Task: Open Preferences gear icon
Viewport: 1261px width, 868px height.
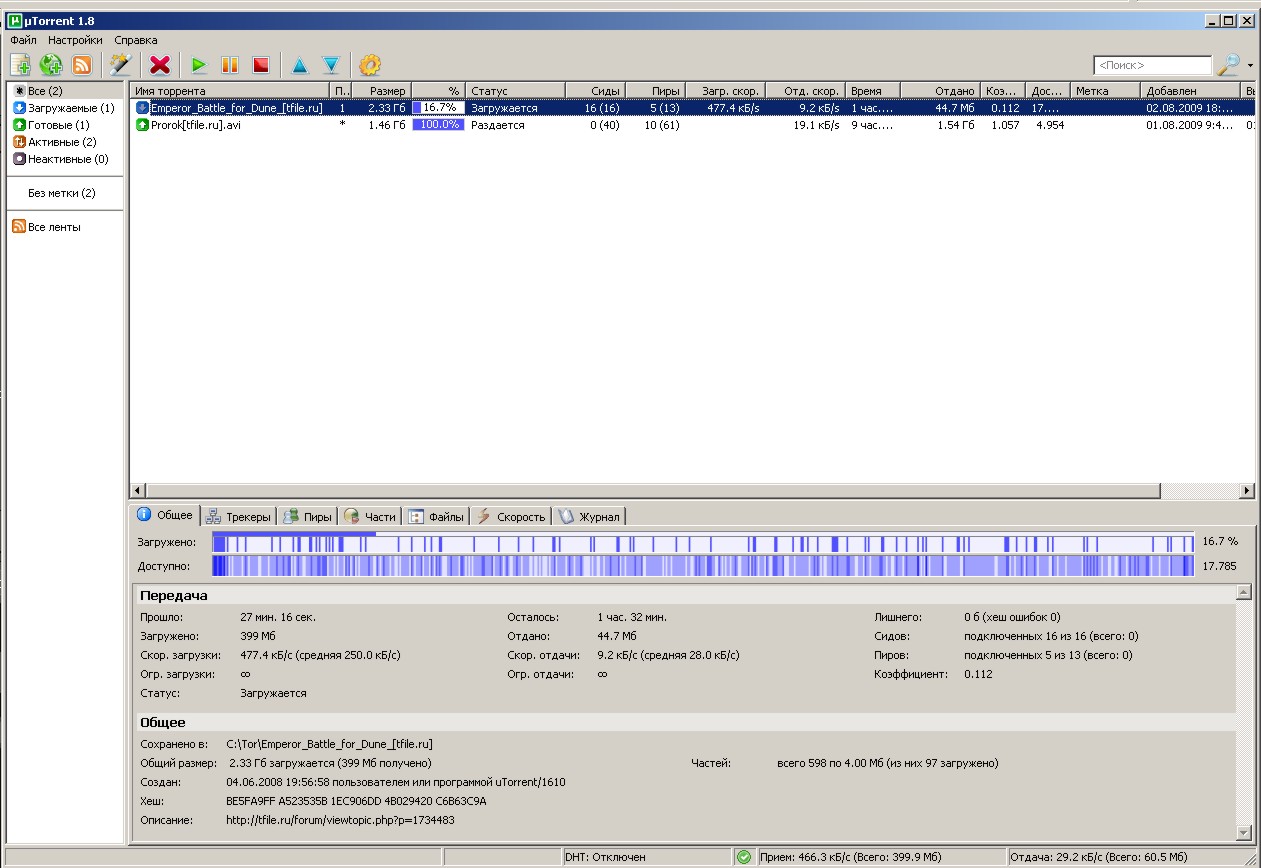Action: click(370, 65)
